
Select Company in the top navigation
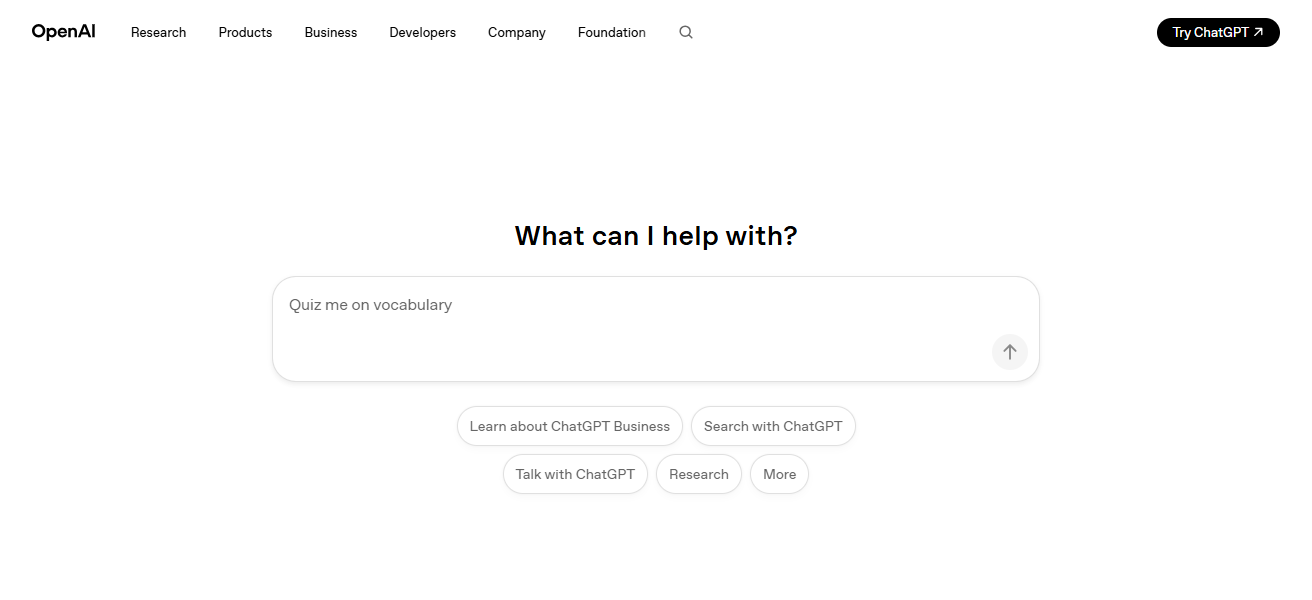(516, 32)
